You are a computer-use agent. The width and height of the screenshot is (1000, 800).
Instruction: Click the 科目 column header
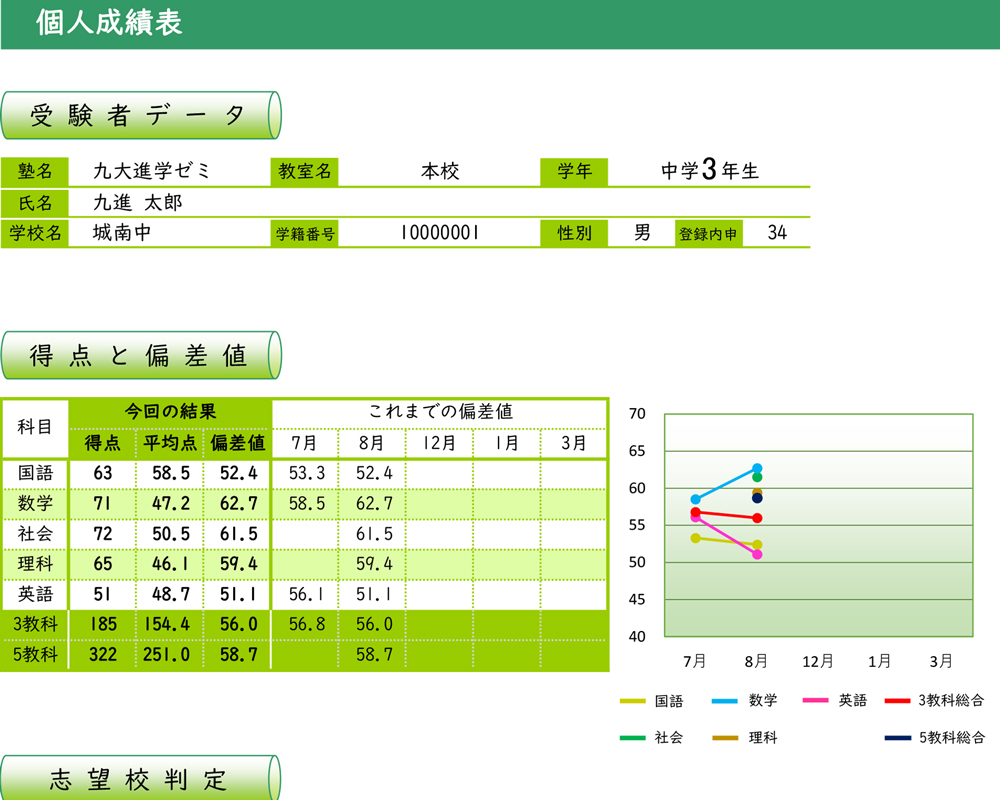click(x=34, y=427)
